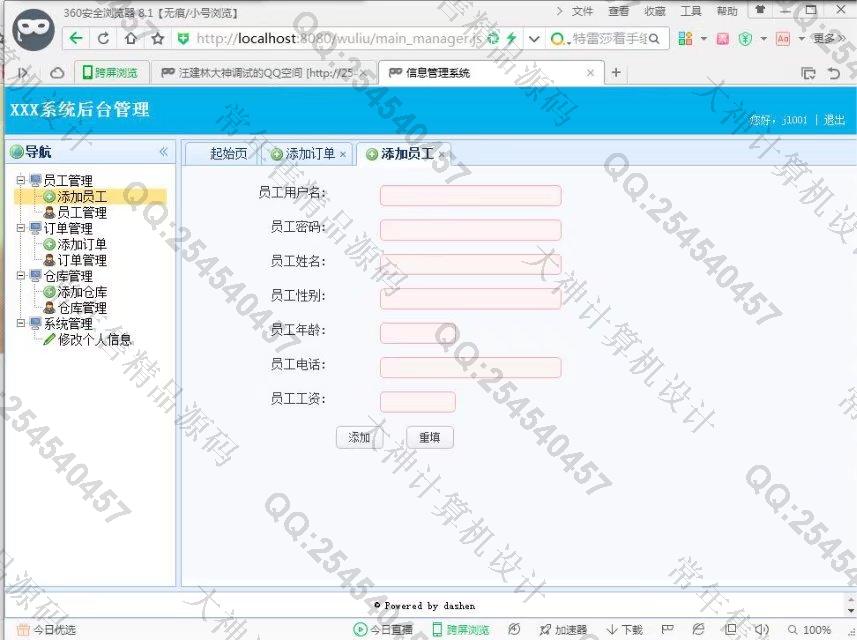Reset form with 重填 button
This screenshot has height=640, width=857.
click(430, 437)
